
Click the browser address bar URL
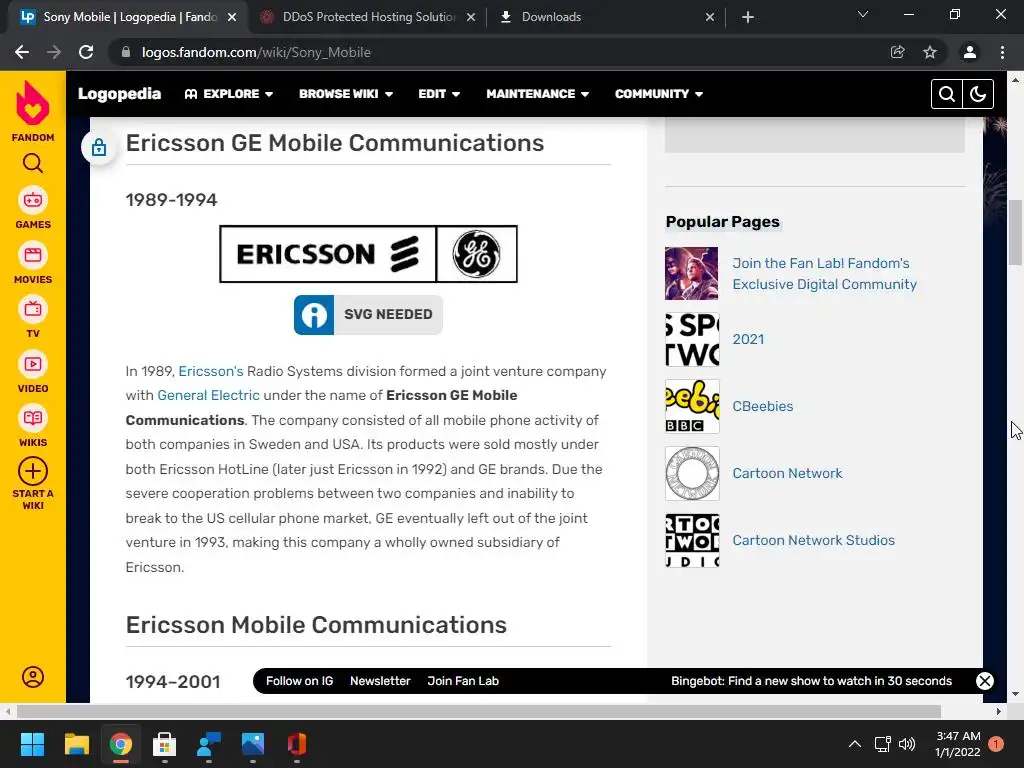pos(256,52)
